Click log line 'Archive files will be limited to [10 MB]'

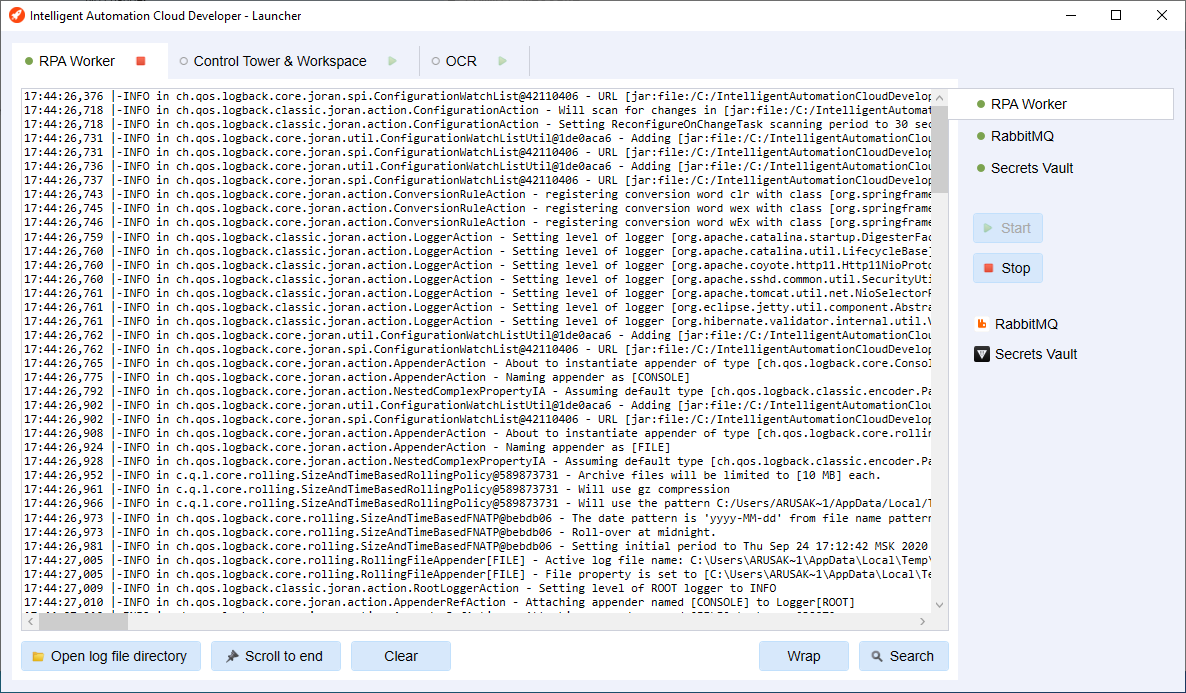pyautogui.click(x=452, y=475)
